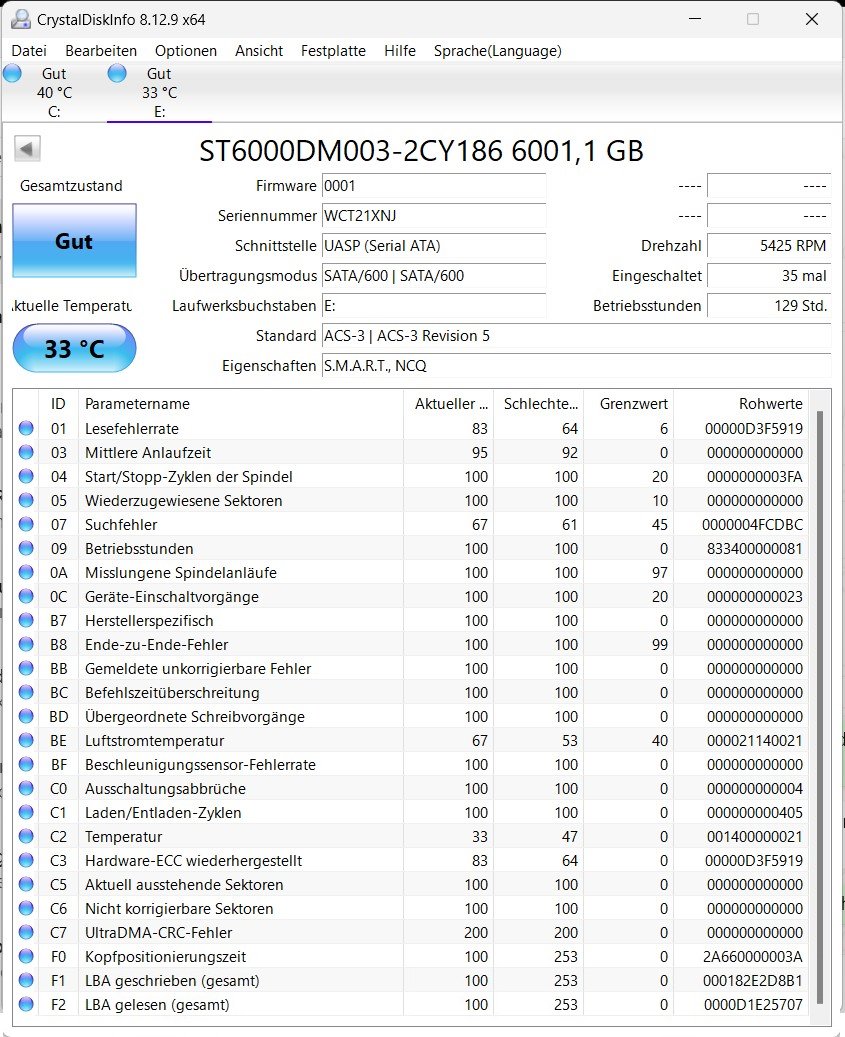Image resolution: width=845 pixels, height=1037 pixels.
Task: Select the status dot next to Temperatur row
Action: coord(26,836)
